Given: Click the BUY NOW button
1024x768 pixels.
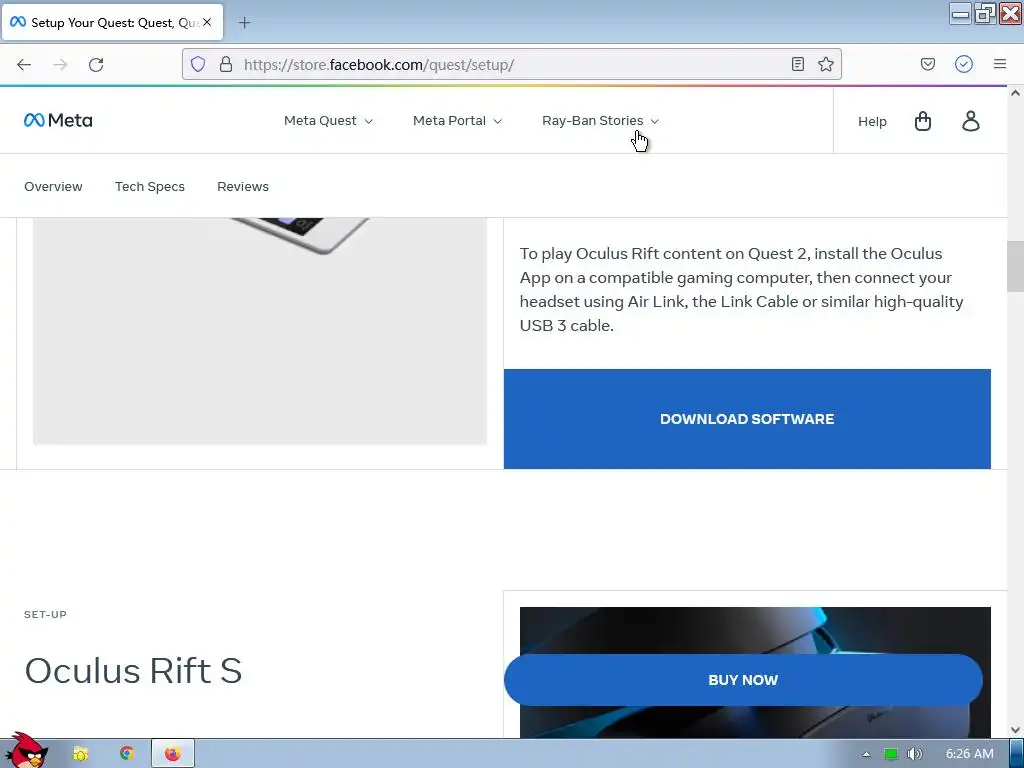Looking at the screenshot, I should [743, 680].
